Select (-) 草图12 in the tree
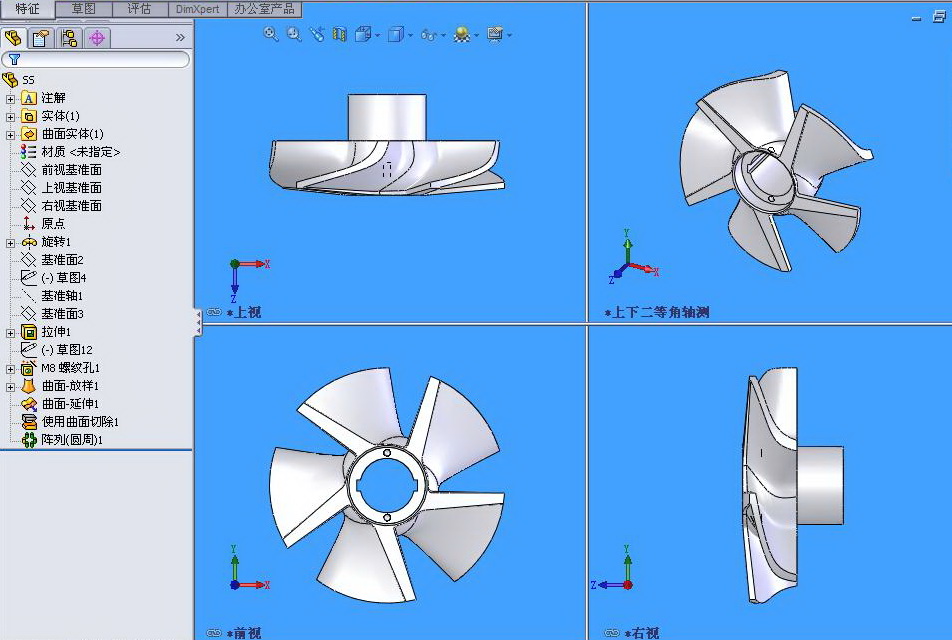The width and height of the screenshot is (952, 640). coord(66,350)
